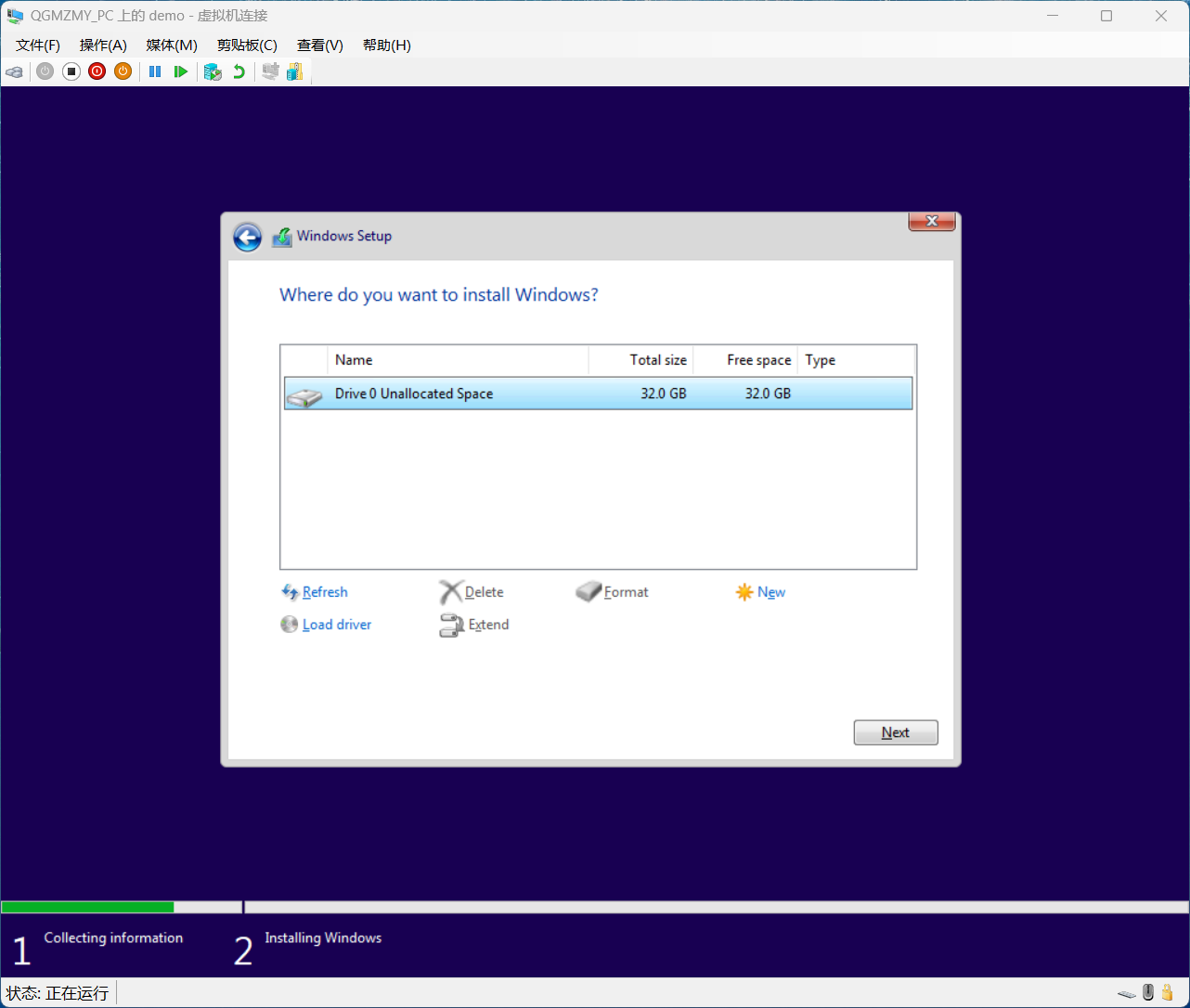Click the 状态: 正在运行 status text
This screenshot has height=1008, width=1190.
(58, 993)
